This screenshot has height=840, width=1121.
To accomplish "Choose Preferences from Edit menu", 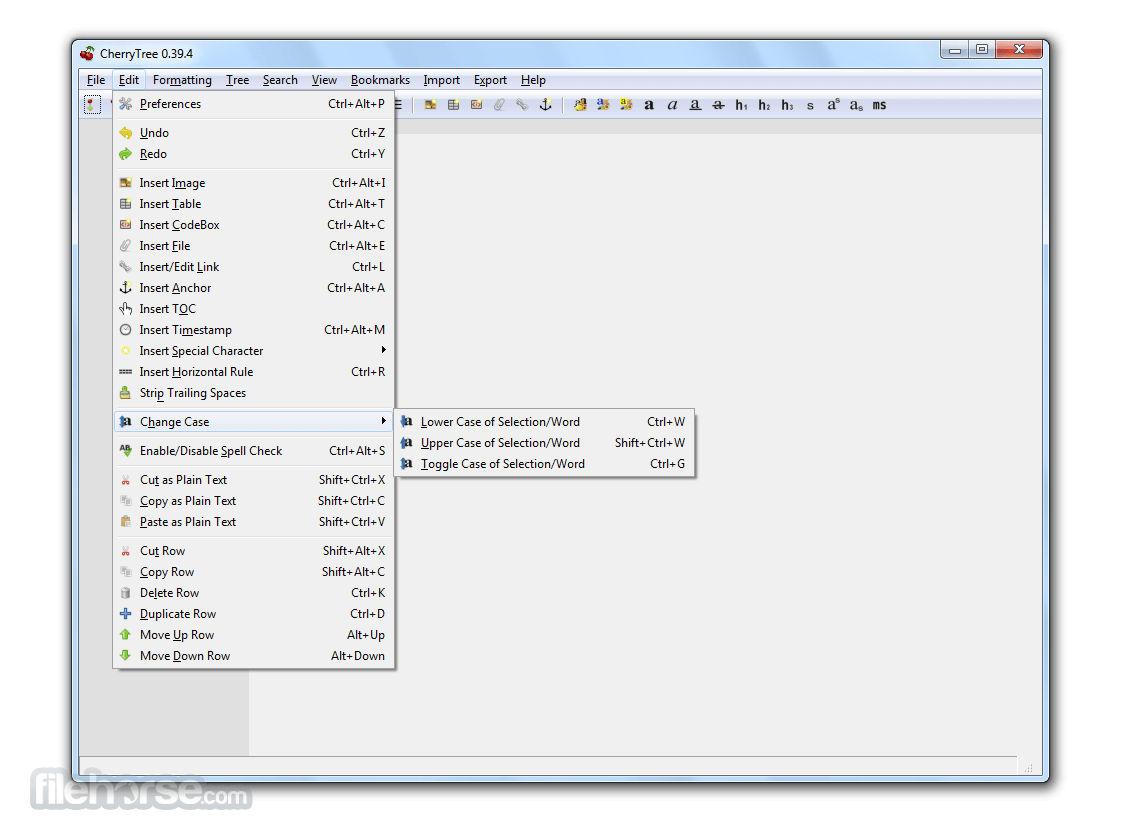I will point(254,104).
